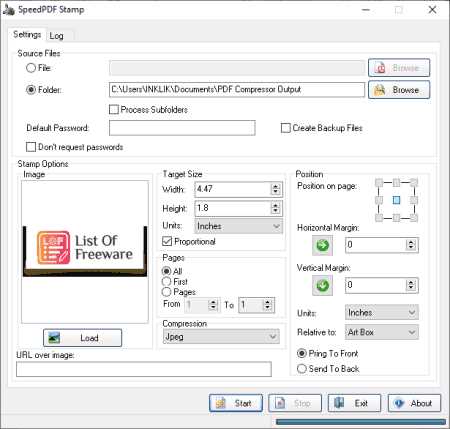
Task: Adjust the Horizontal Margin spinner
Action: (x=411, y=245)
